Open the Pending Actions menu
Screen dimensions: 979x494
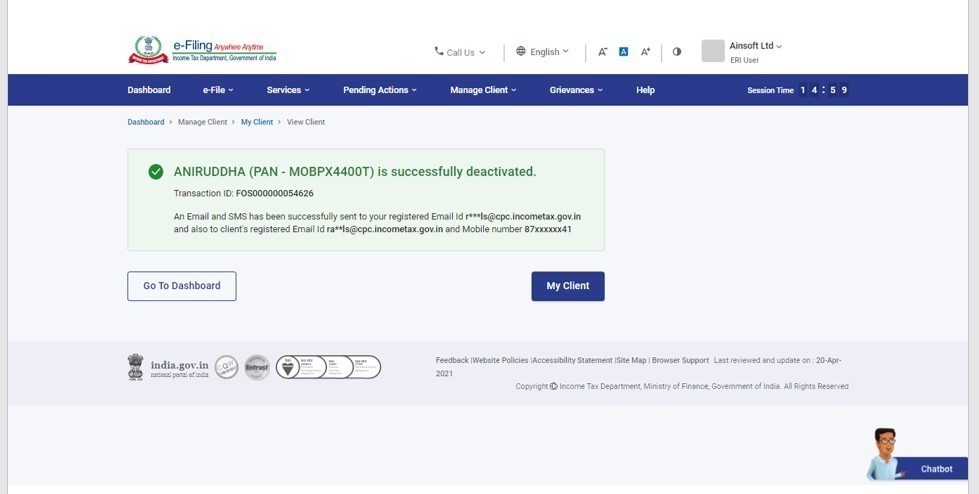point(379,90)
